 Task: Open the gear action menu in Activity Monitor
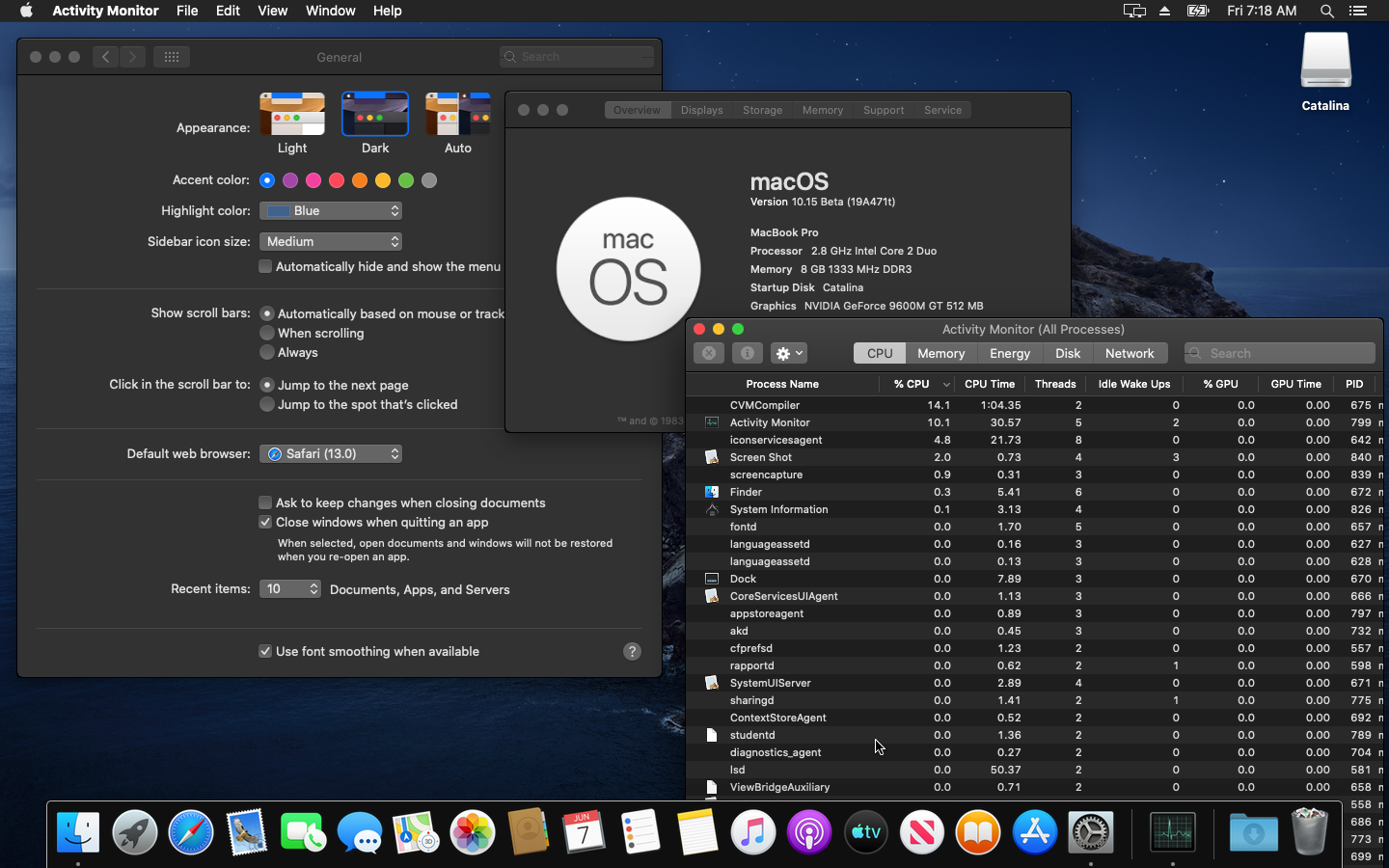788,354
